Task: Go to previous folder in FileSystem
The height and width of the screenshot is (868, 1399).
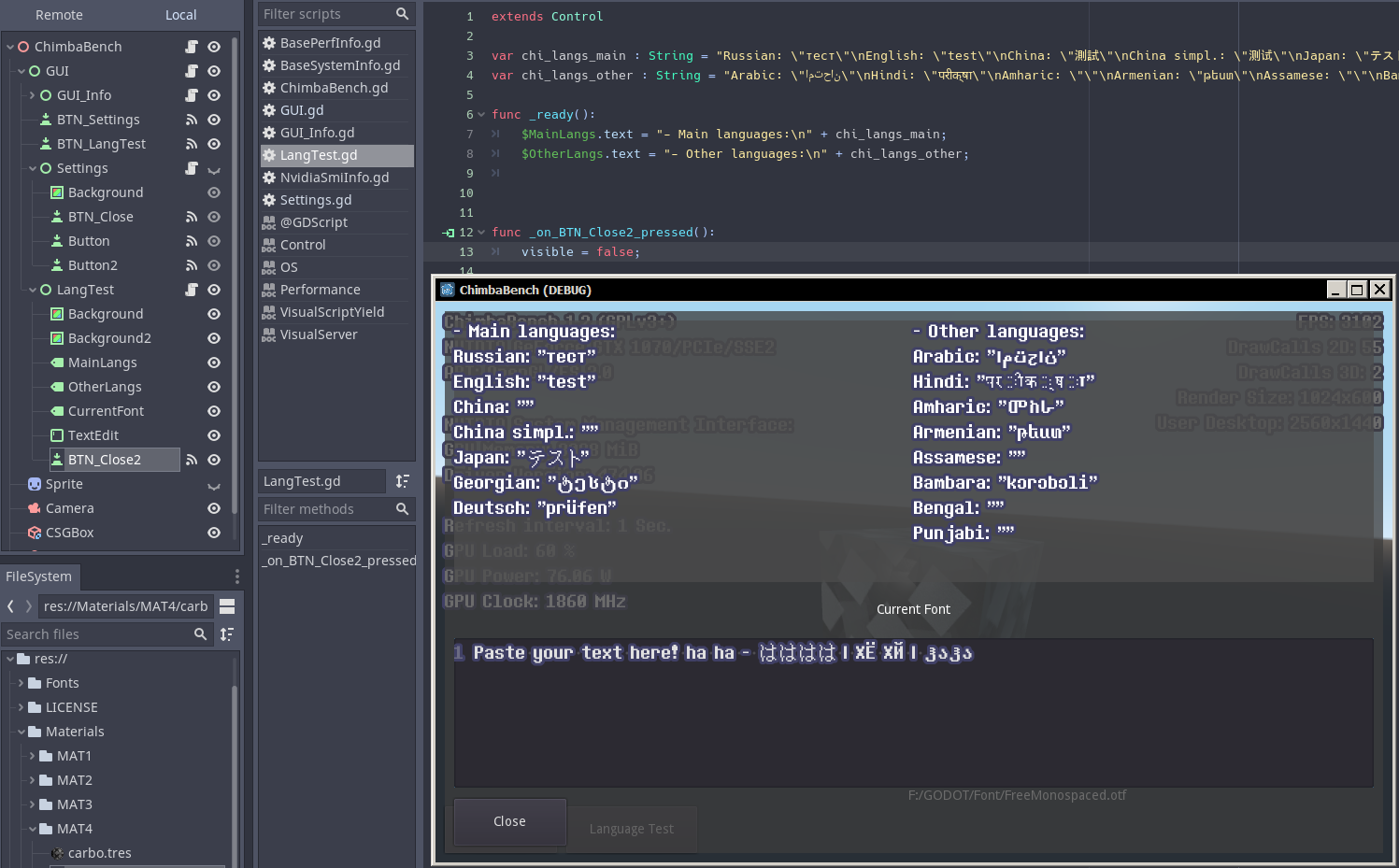Action: coord(11,606)
